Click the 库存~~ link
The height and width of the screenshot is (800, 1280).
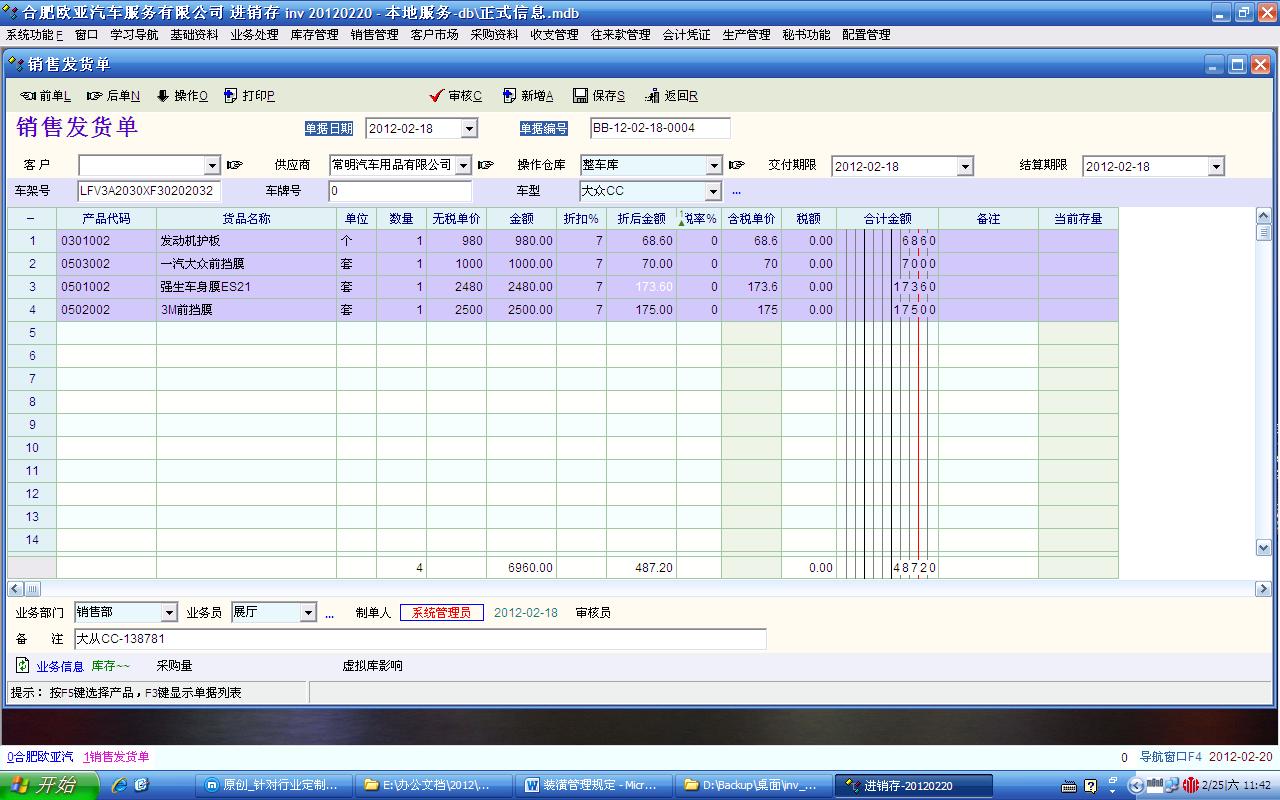point(110,666)
